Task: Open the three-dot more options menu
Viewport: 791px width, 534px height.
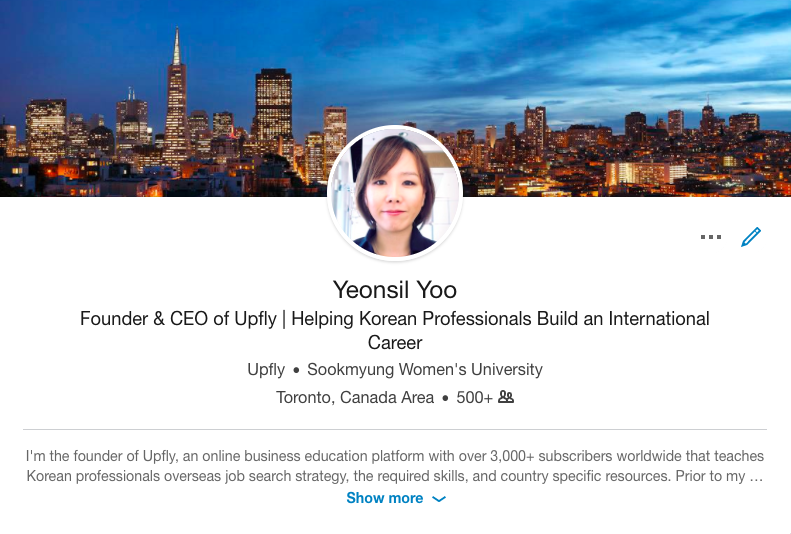Action: point(711,236)
